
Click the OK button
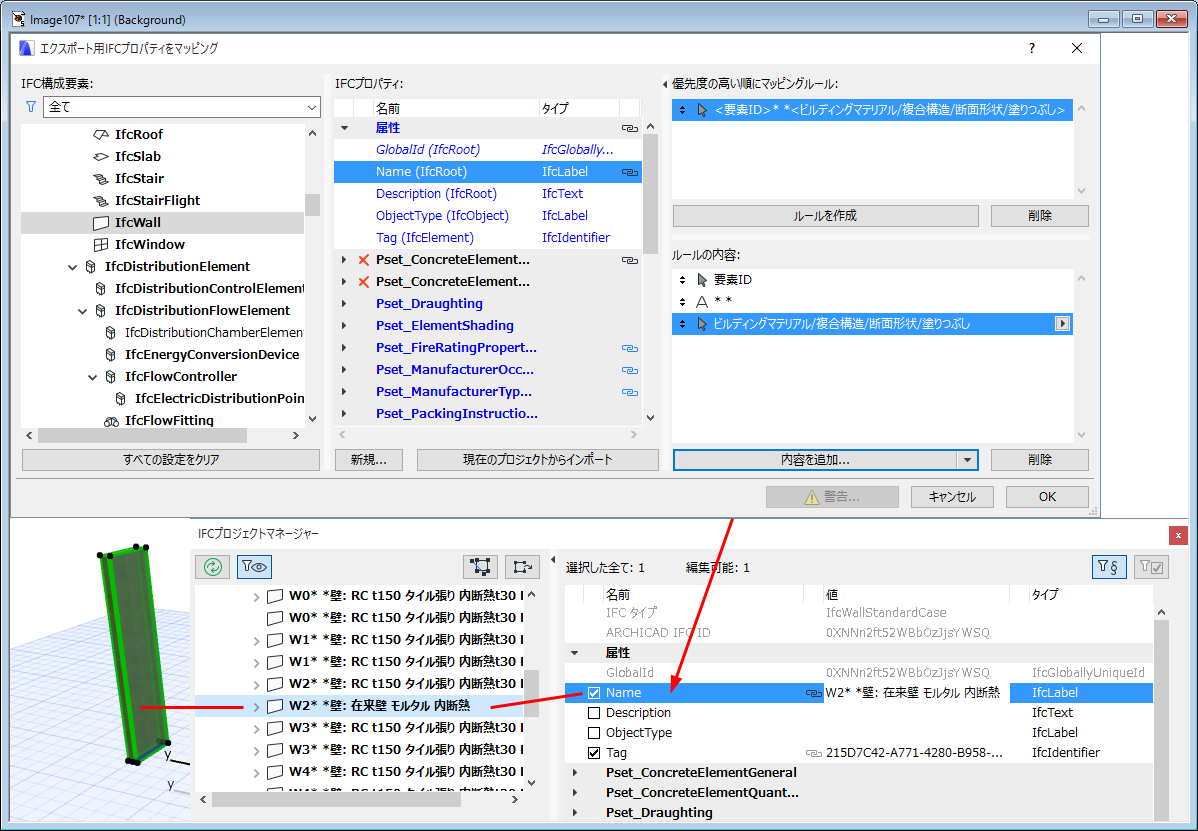pos(1047,496)
